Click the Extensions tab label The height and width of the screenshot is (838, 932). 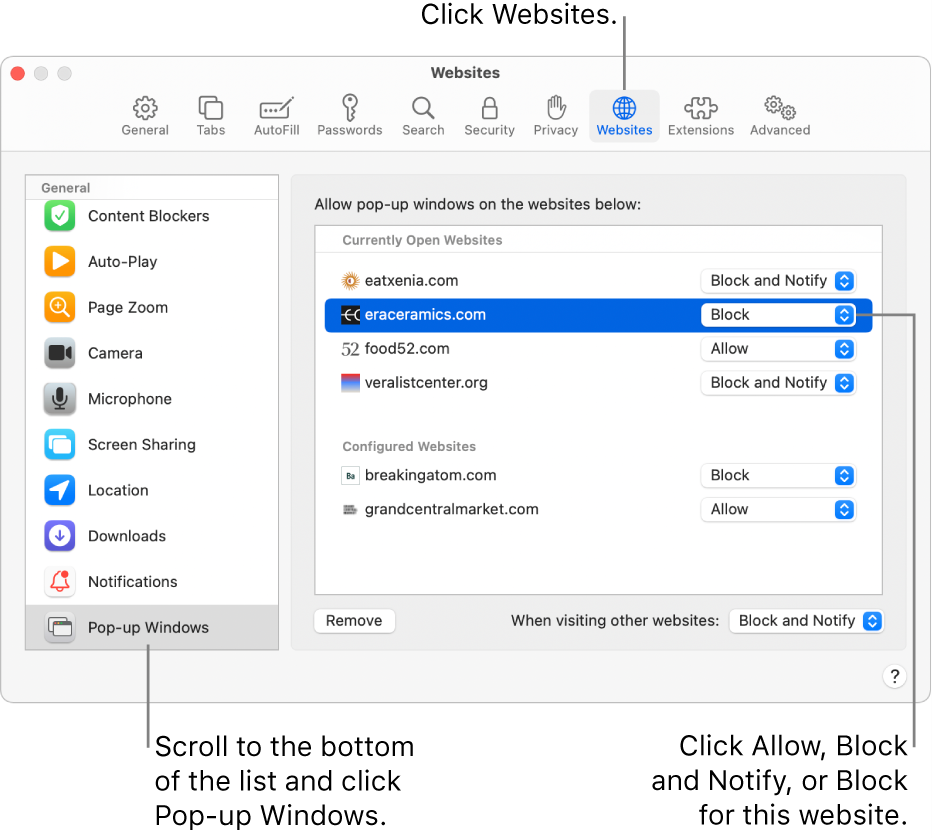701,130
